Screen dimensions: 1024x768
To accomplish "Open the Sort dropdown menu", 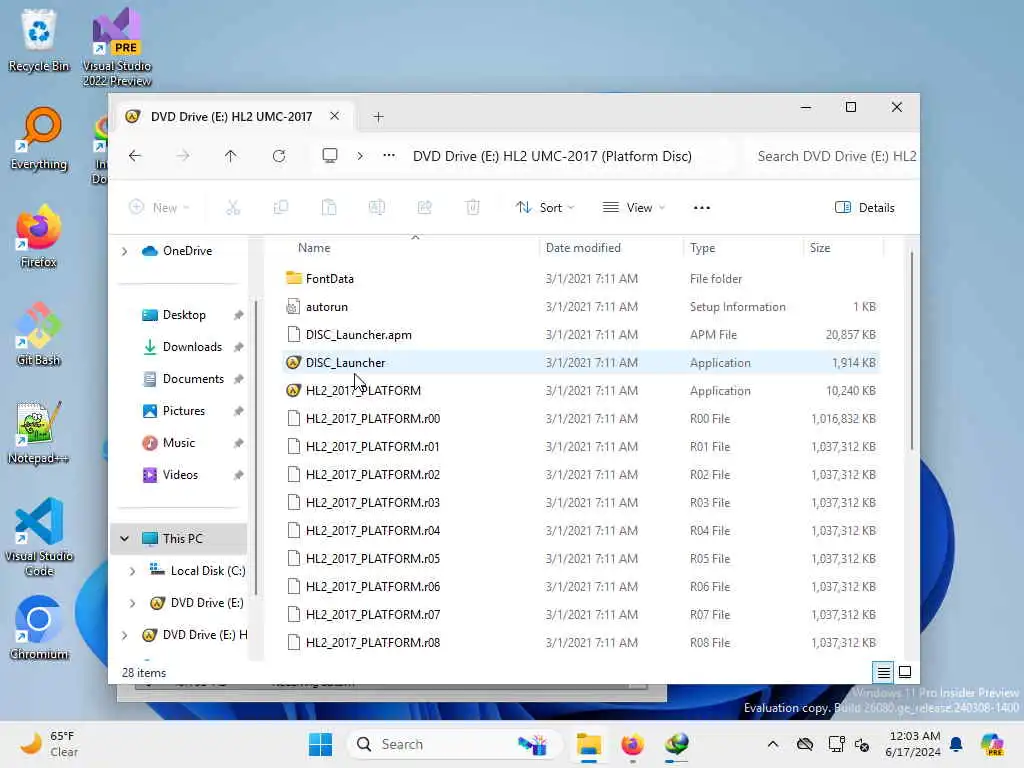I will pos(545,208).
